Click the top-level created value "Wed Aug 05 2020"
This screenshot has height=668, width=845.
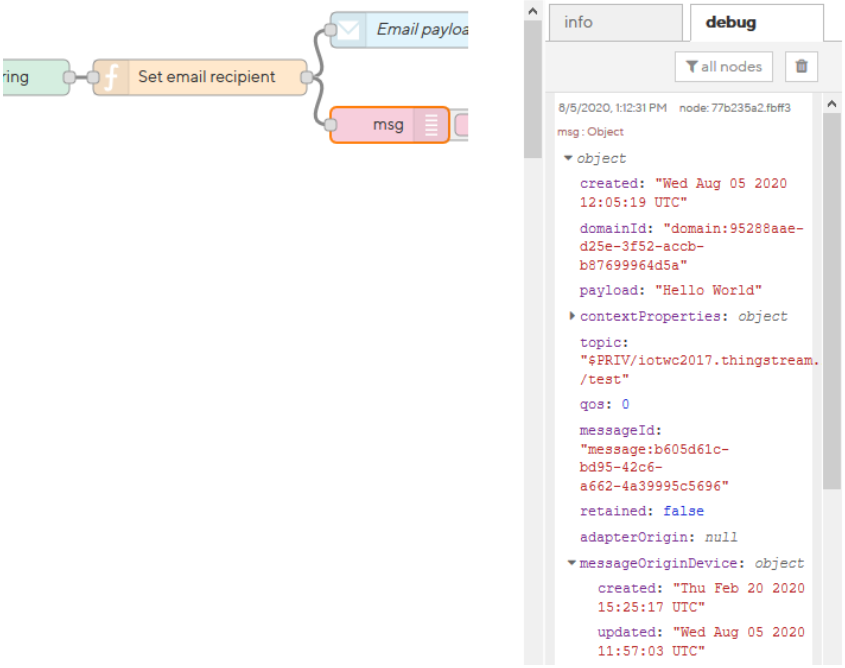click(x=683, y=193)
